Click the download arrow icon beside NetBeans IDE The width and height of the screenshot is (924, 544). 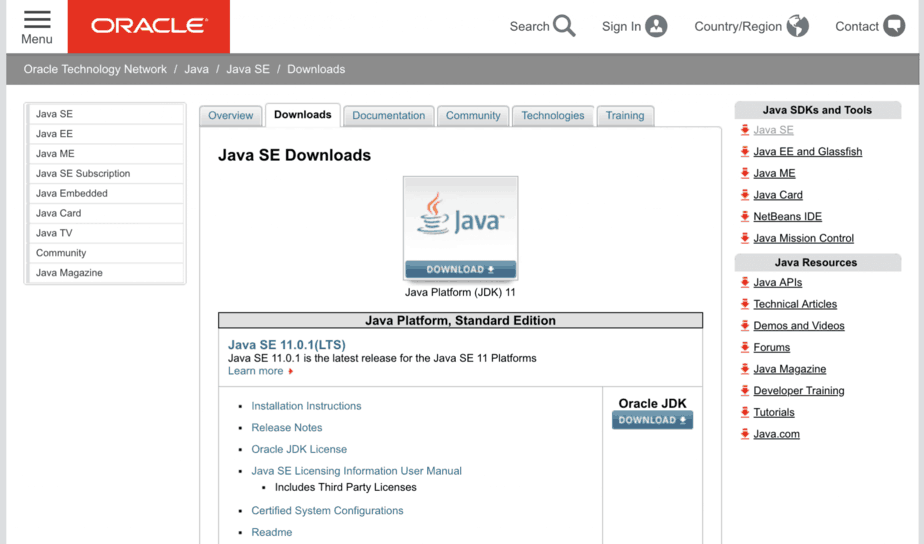pos(745,216)
